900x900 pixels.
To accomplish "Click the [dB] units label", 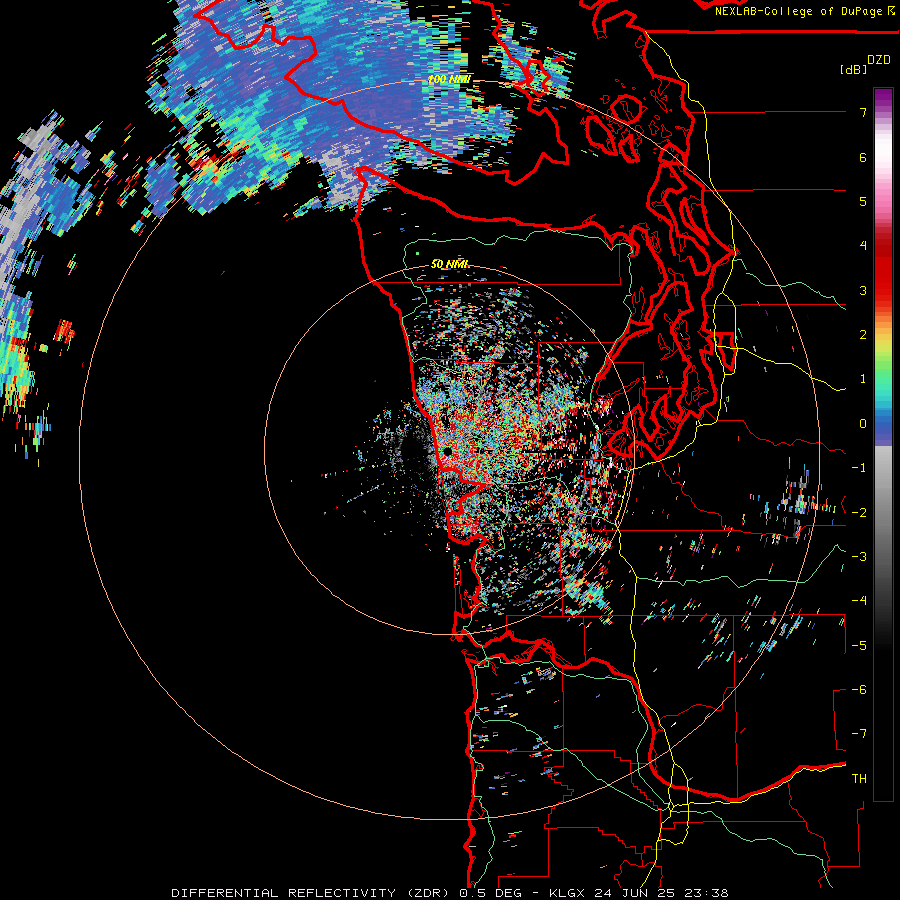I will 854,69.
